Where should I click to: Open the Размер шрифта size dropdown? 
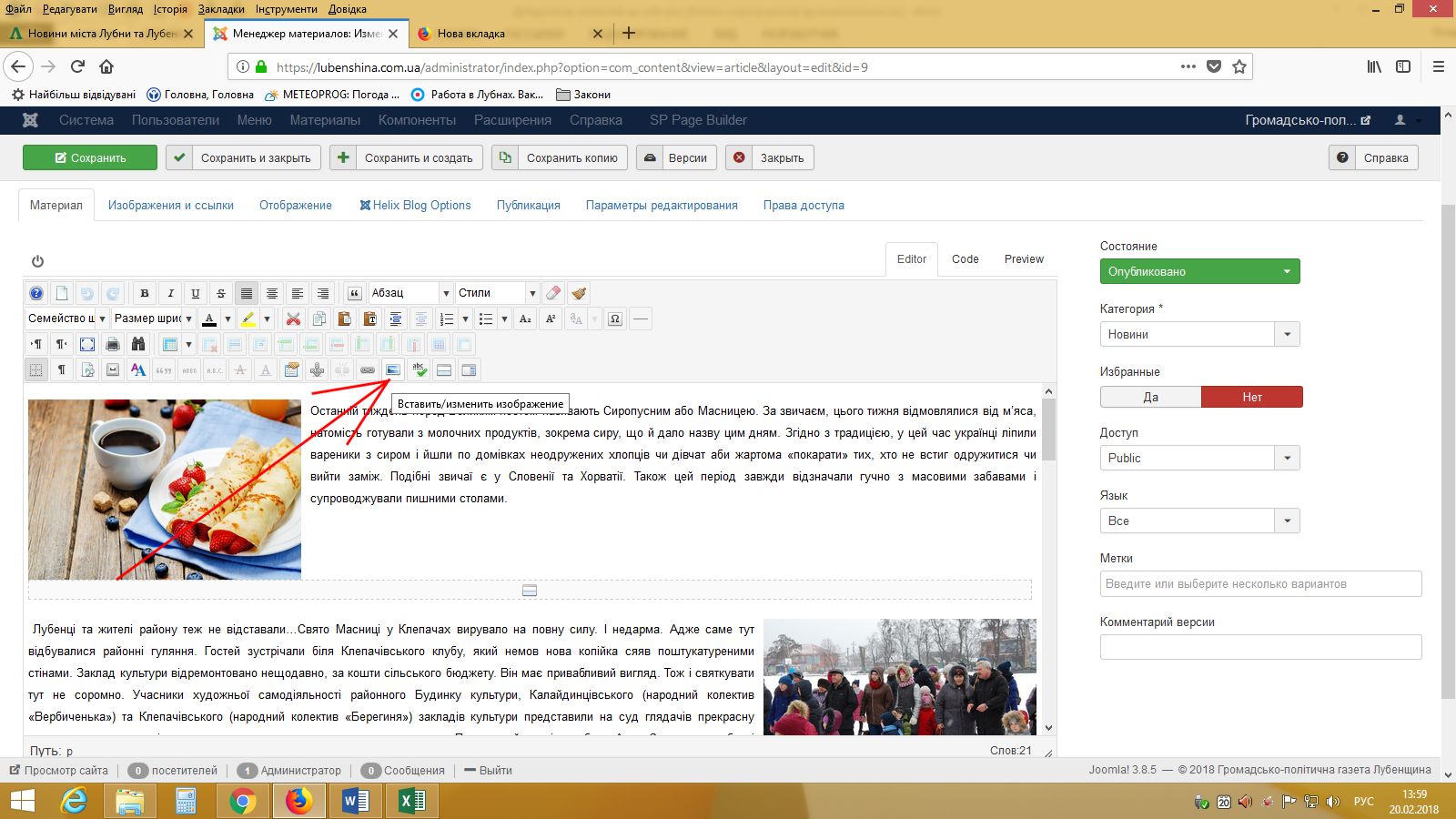154,318
